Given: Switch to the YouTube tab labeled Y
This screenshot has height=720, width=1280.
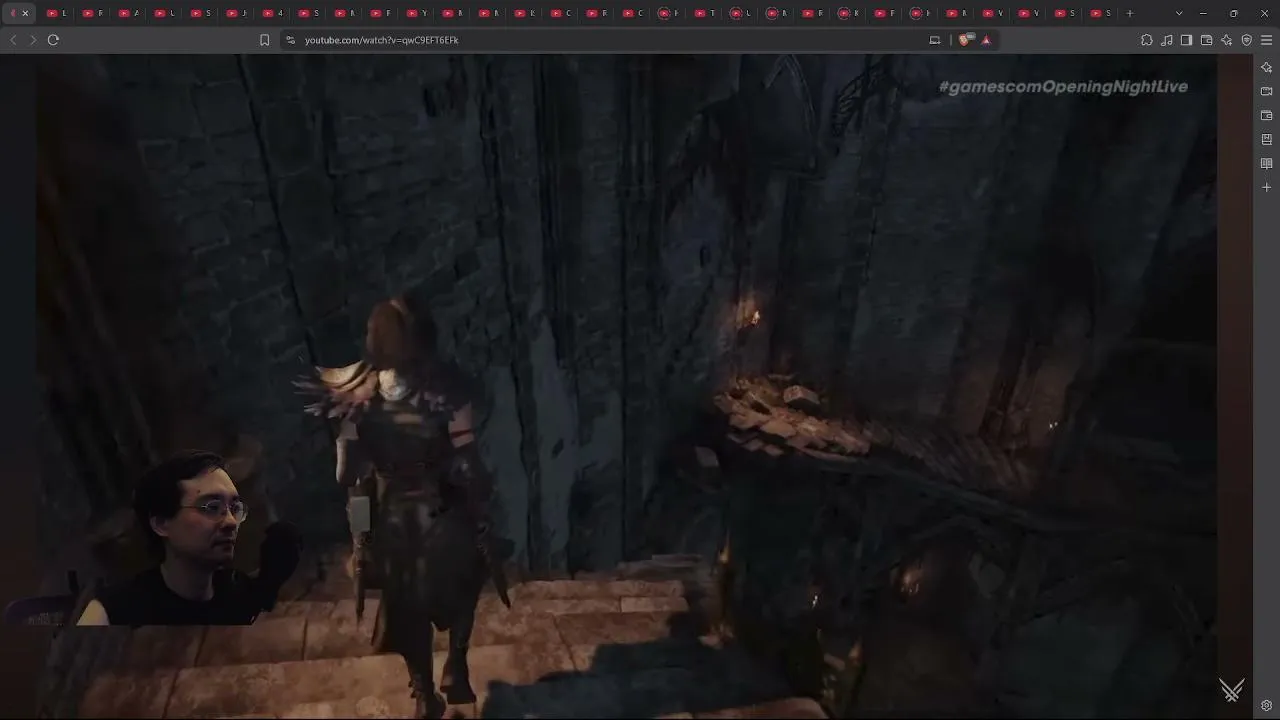Looking at the screenshot, I should 416,13.
